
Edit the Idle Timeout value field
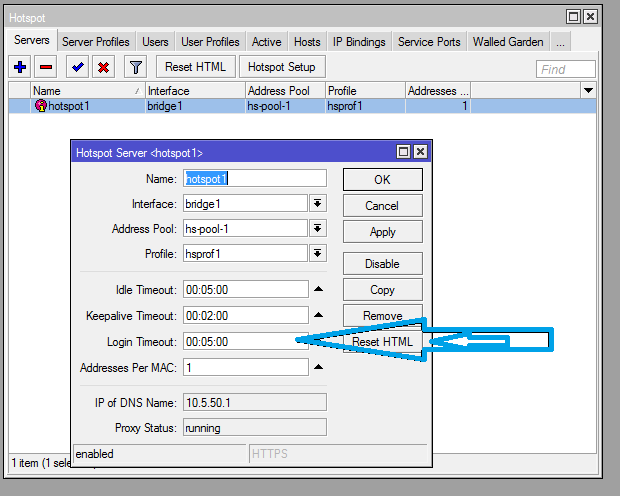pos(246,289)
